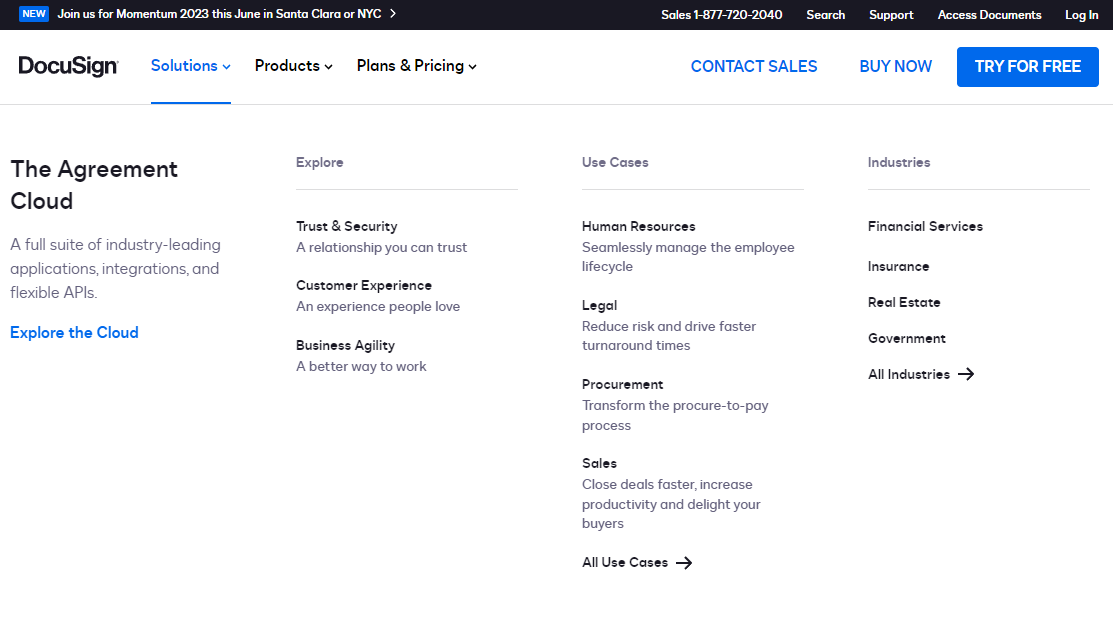Image resolution: width=1113 pixels, height=620 pixels.
Task: Go to Financial Services industry
Action: (x=925, y=226)
